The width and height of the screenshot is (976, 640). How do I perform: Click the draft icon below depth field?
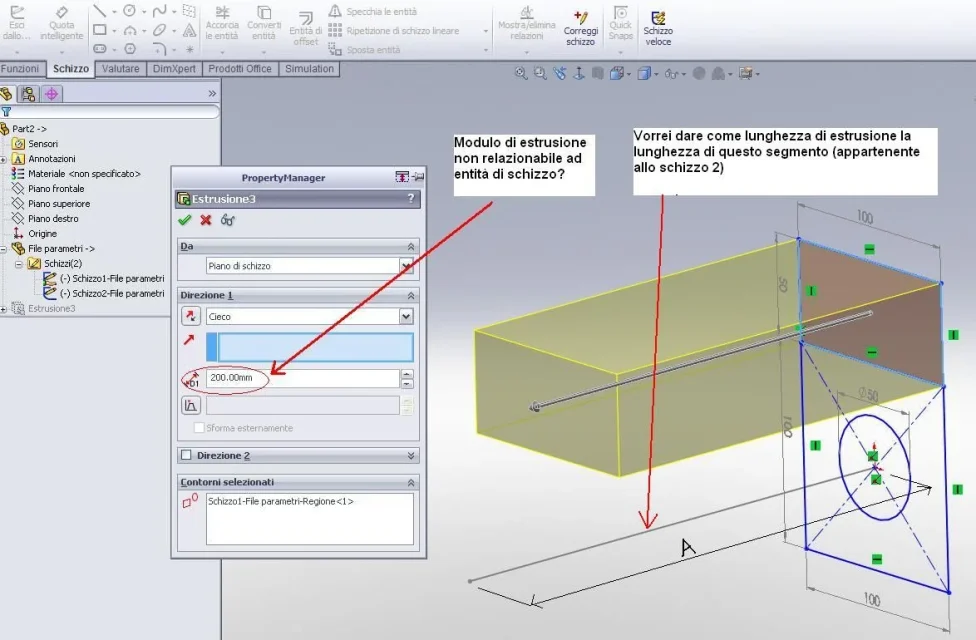[x=190, y=405]
